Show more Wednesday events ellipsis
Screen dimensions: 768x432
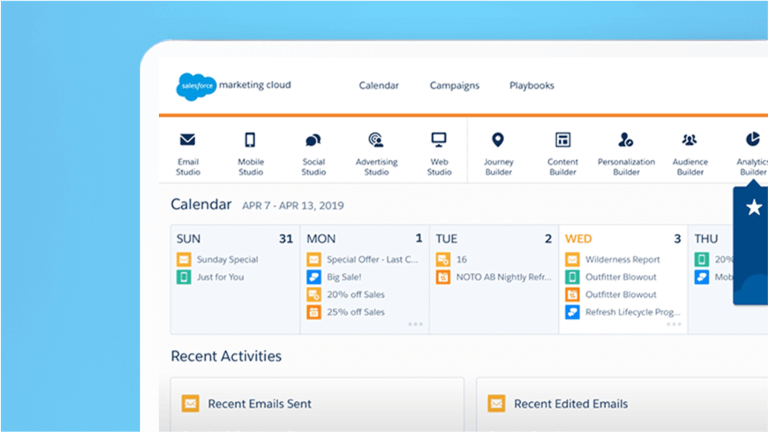coord(674,324)
